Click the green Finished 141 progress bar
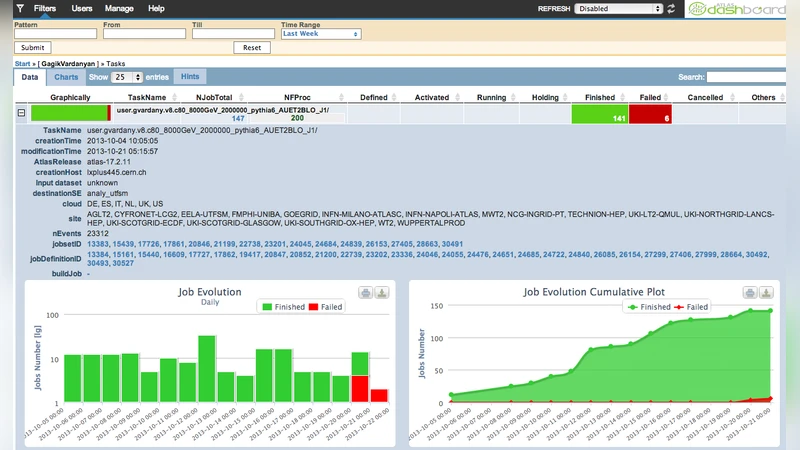Screen dimensions: 800x450 [599, 114]
